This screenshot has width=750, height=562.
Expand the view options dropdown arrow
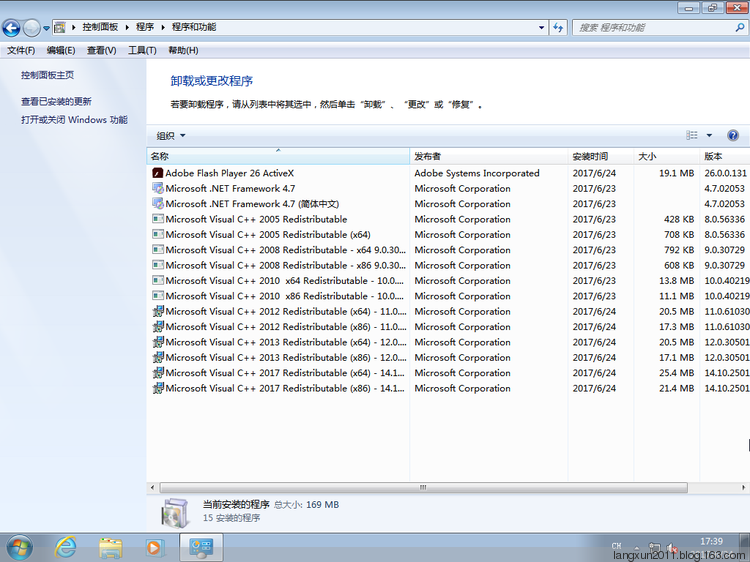tap(709, 136)
